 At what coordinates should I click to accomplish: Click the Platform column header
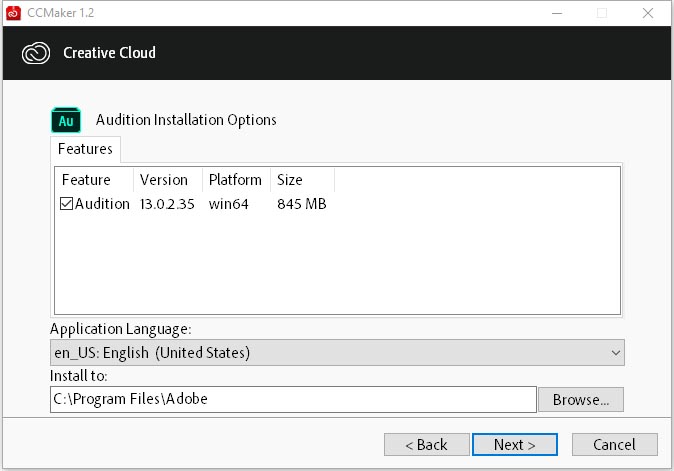coord(236,180)
